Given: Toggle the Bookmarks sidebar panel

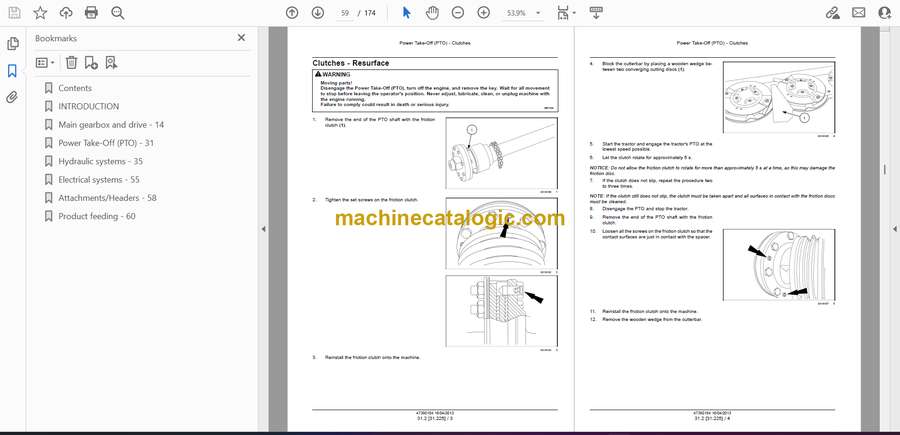Looking at the screenshot, I should pos(12,71).
